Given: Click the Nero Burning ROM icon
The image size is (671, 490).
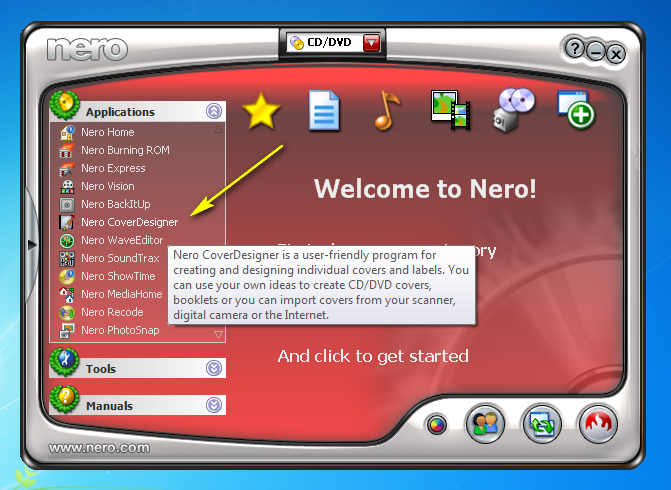Looking at the screenshot, I should coord(67,150).
